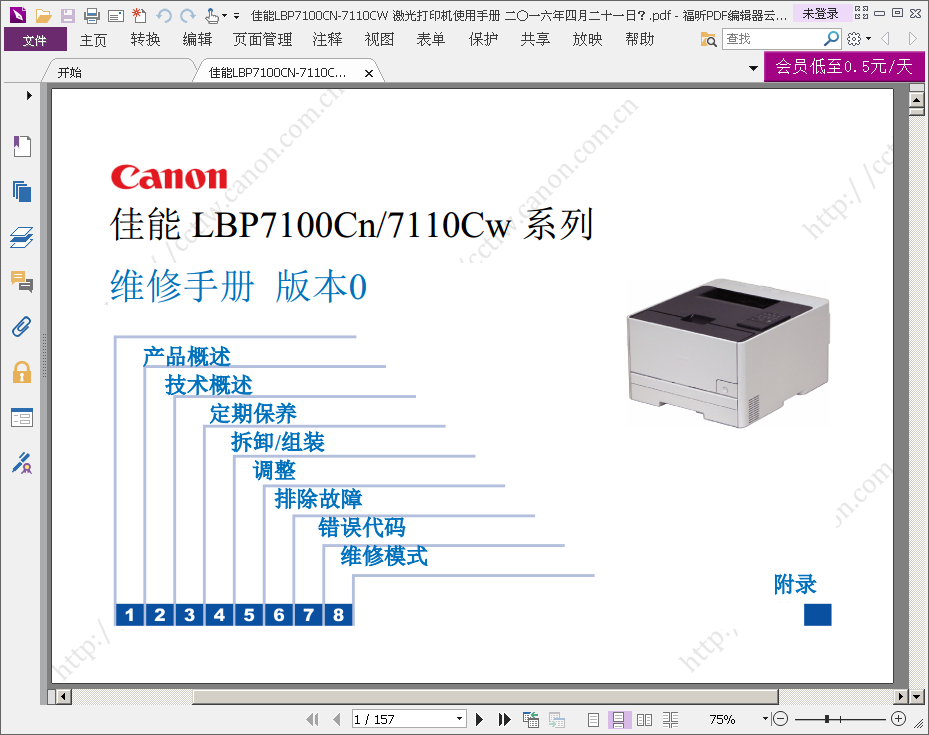929x735 pixels.
Task: Jump to the first page
Action: pyautogui.click(x=313, y=719)
